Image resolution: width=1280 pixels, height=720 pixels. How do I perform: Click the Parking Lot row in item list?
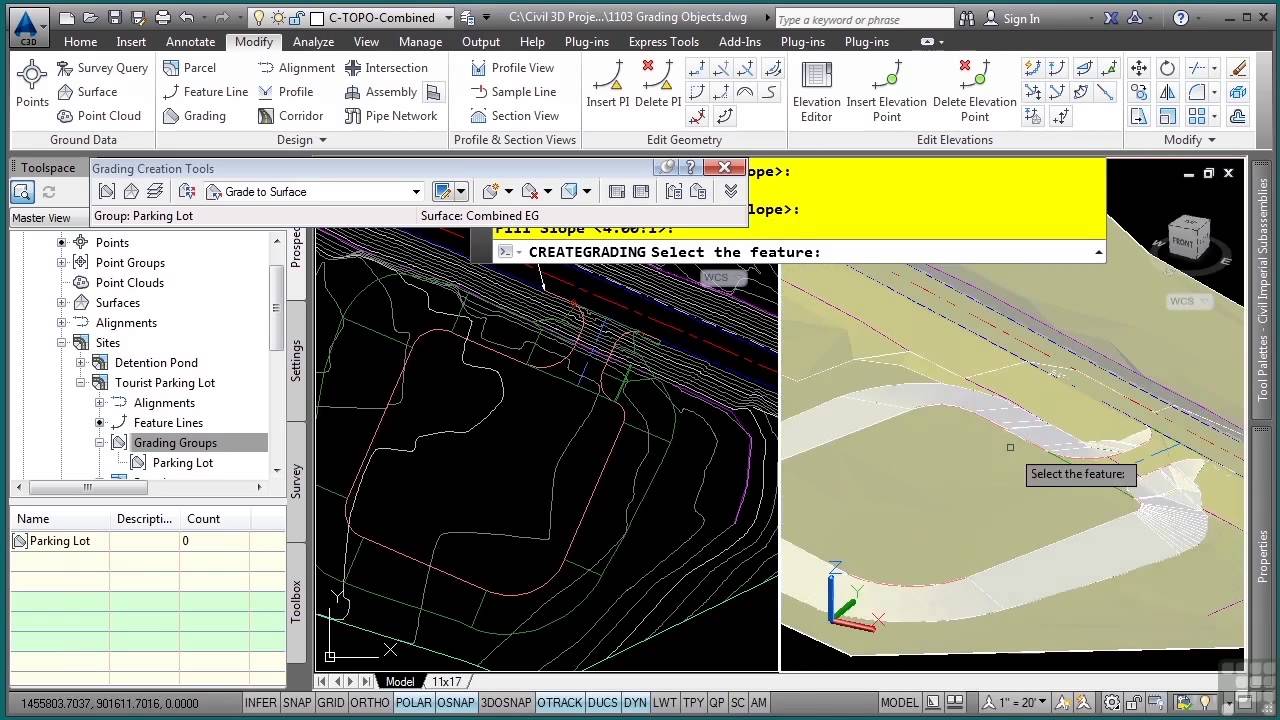tap(148, 541)
